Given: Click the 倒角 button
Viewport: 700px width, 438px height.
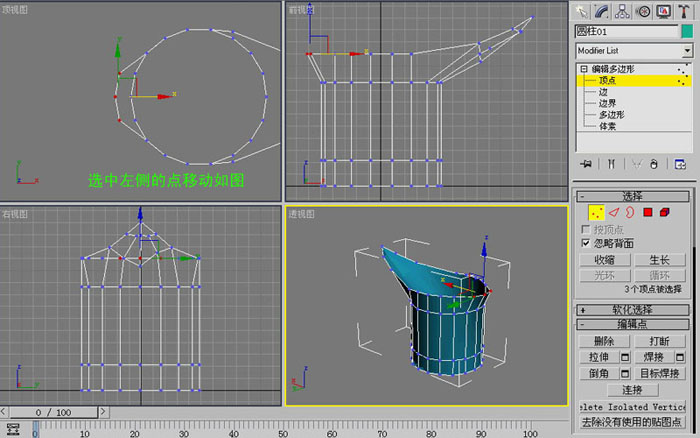Looking at the screenshot, I should pos(599,373).
